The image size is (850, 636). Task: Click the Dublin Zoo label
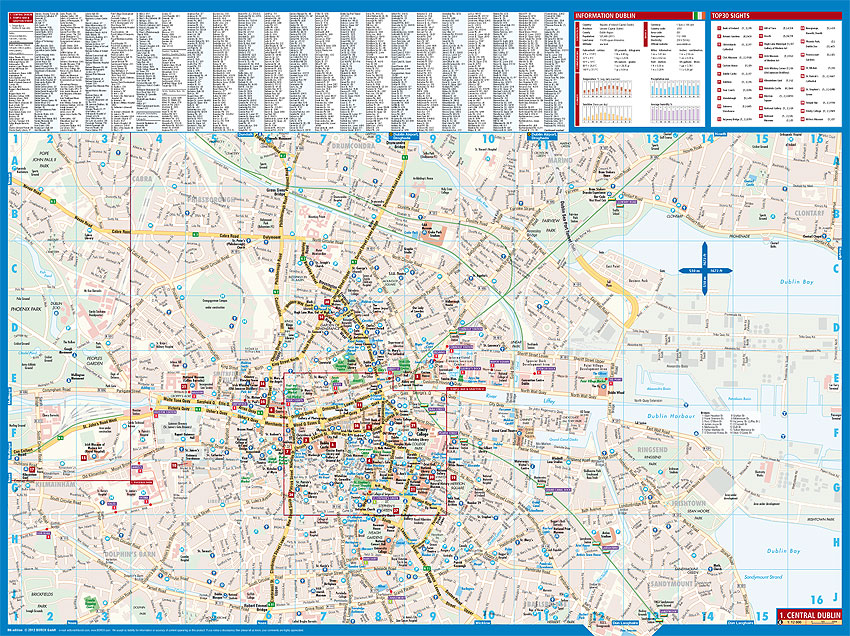click(57, 305)
